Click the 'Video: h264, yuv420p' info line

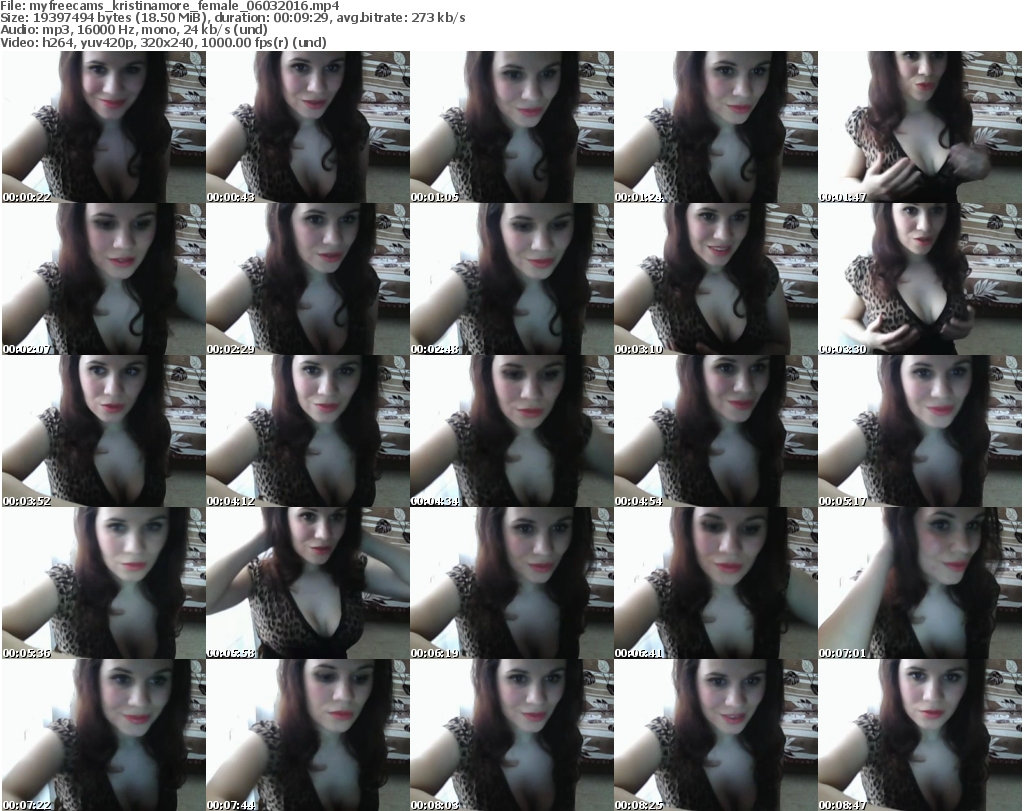163,42
